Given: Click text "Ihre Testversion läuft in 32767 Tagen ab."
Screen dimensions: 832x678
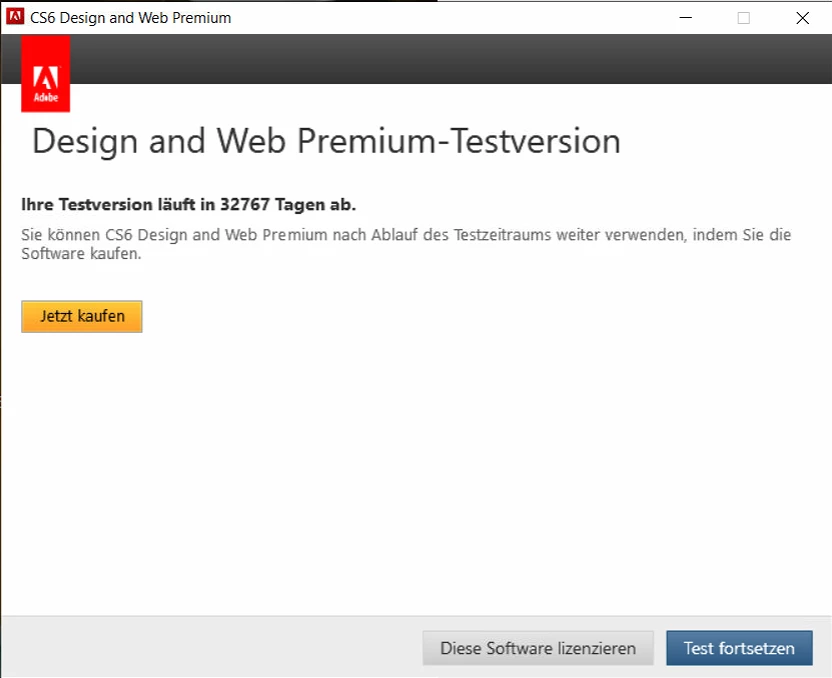Looking at the screenshot, I should coord(188,205).
